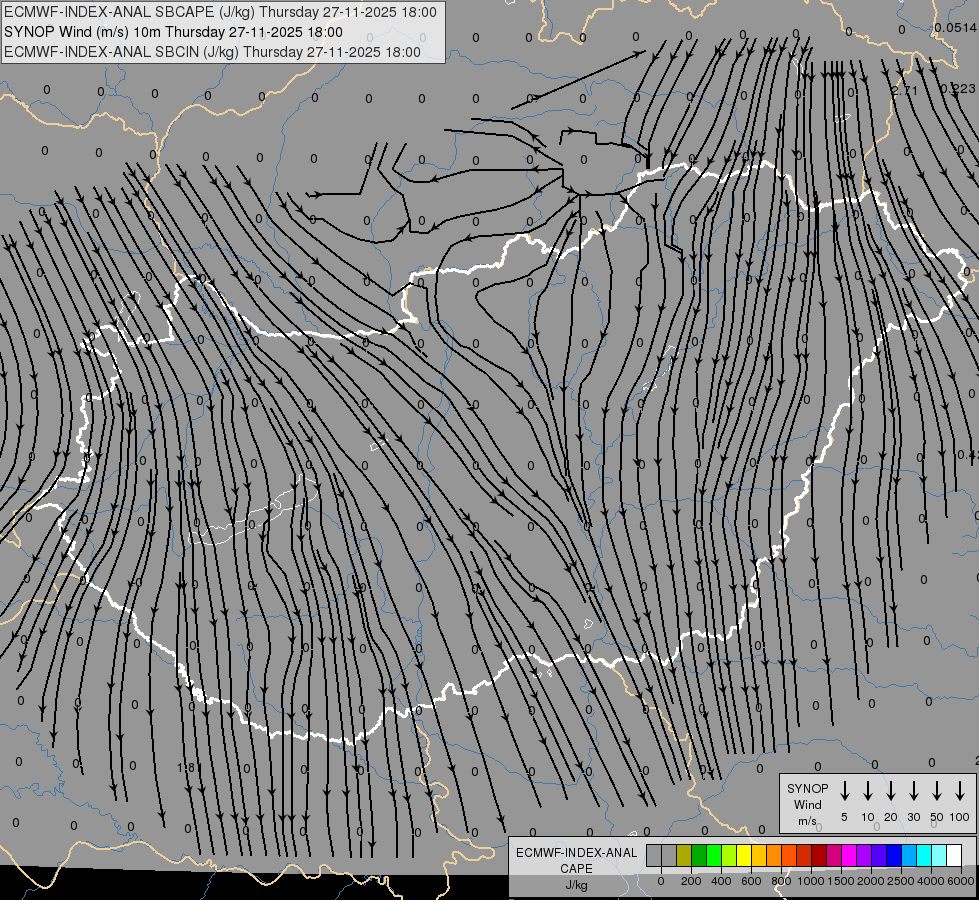Click the 0.223 value on the map
Viewport: 979px width, 900px height.
(958, 89)
